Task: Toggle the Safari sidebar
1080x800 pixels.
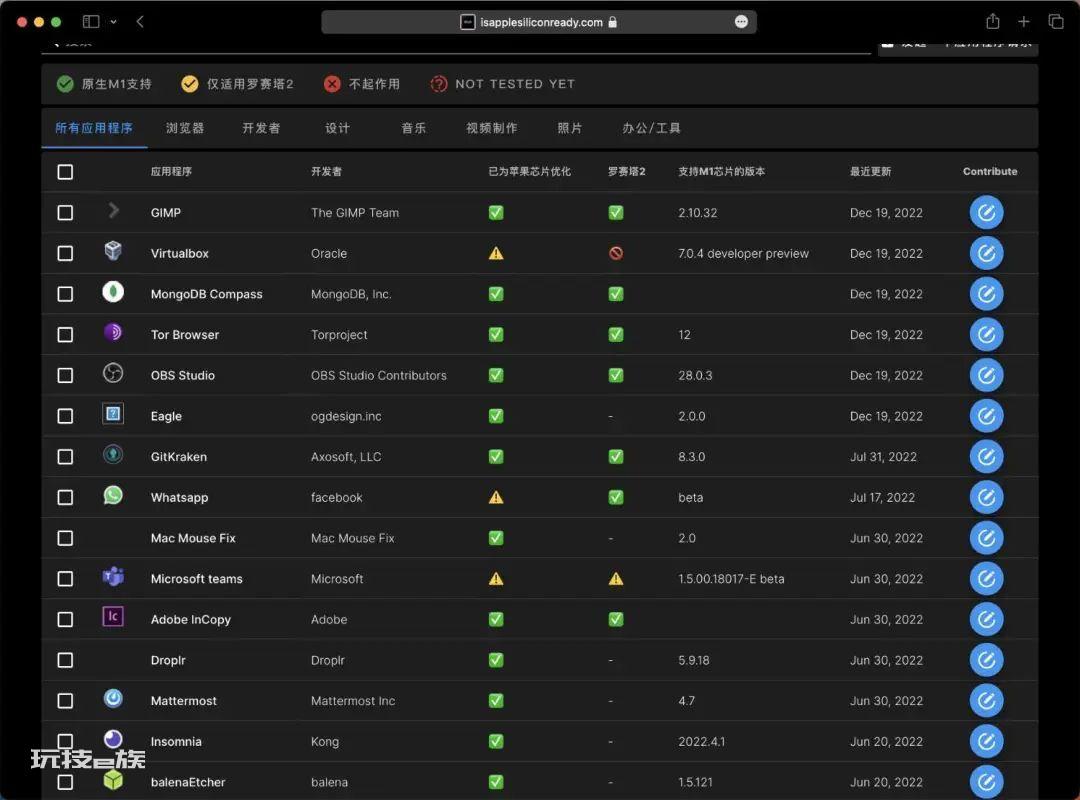Action: point(91,22)
